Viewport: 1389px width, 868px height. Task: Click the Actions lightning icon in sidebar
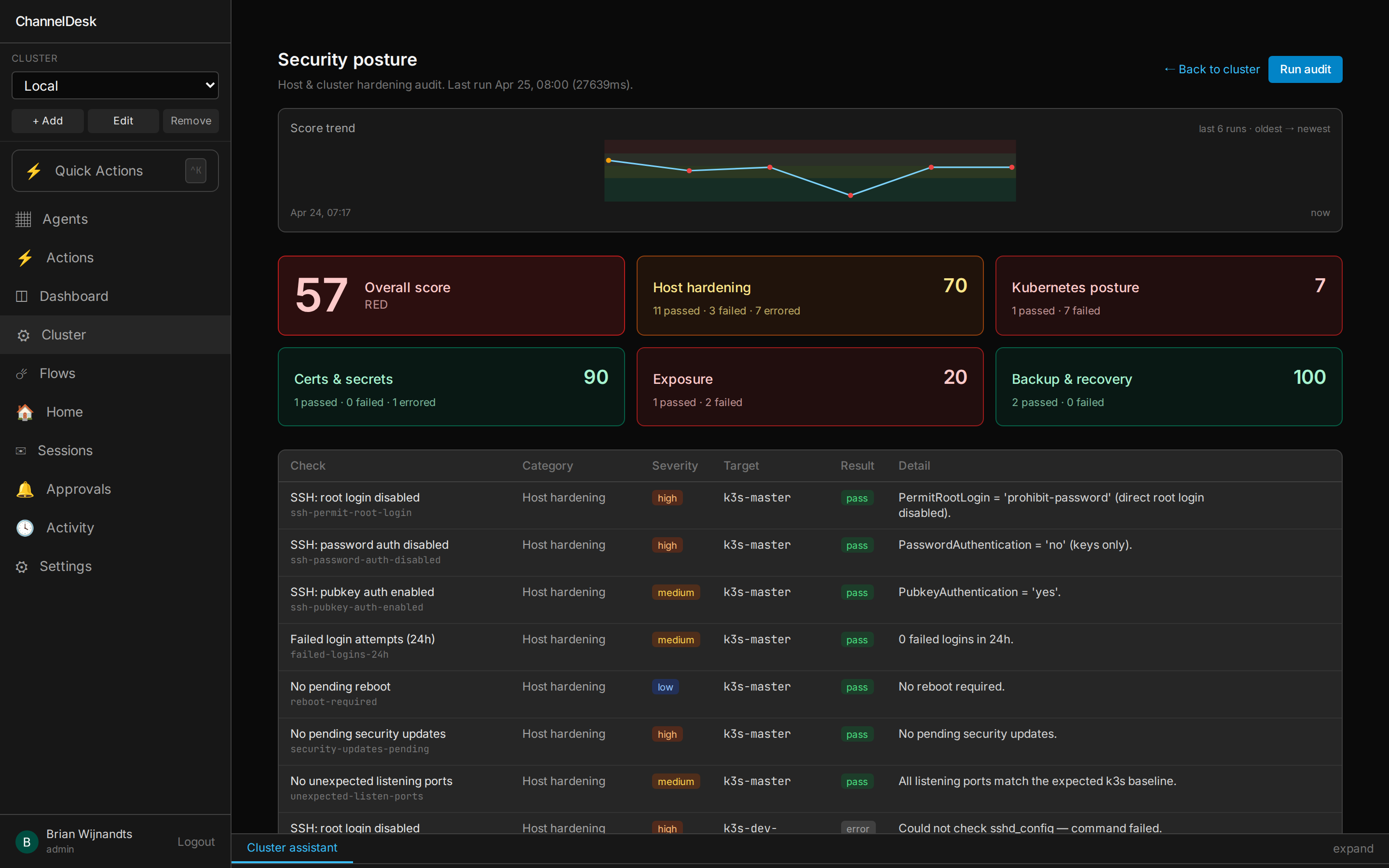tap(25, 258)
